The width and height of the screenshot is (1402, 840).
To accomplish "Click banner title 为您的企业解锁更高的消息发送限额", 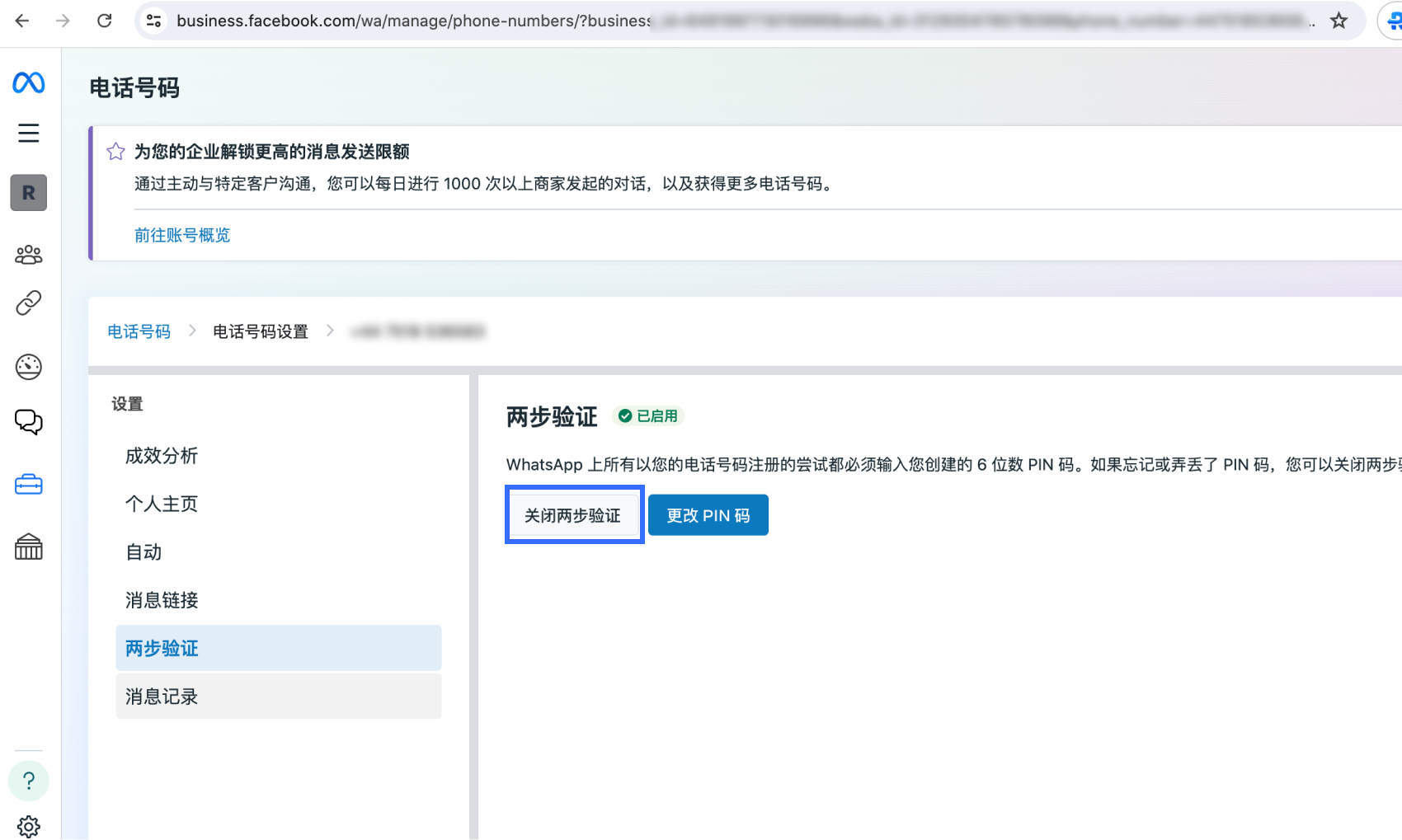I will click(272, 152).
